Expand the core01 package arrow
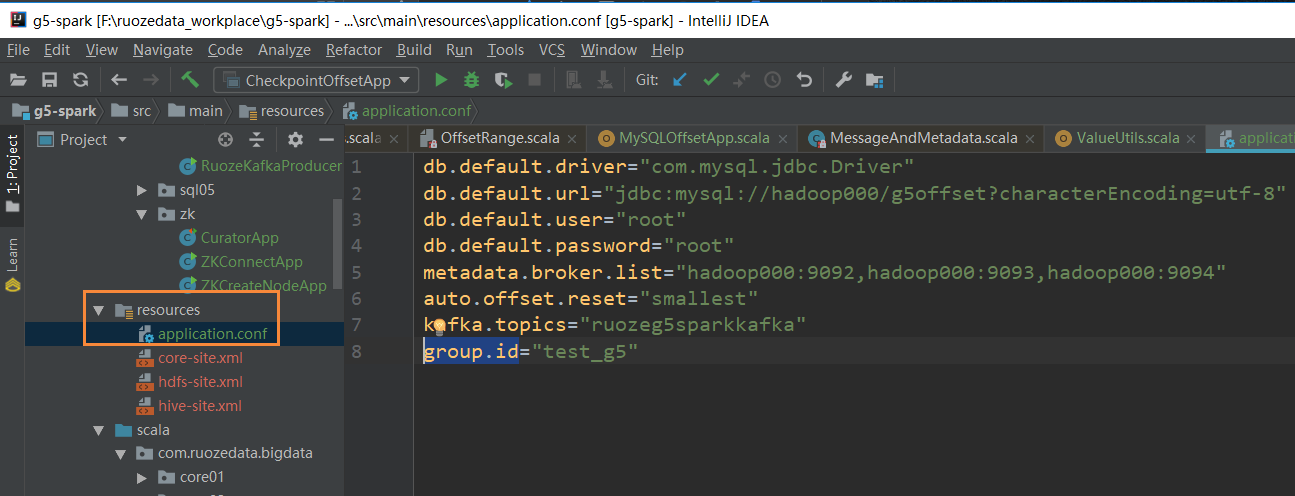Screen dimensions: 1295x496 pyautogui.click(x=142, y=478)
